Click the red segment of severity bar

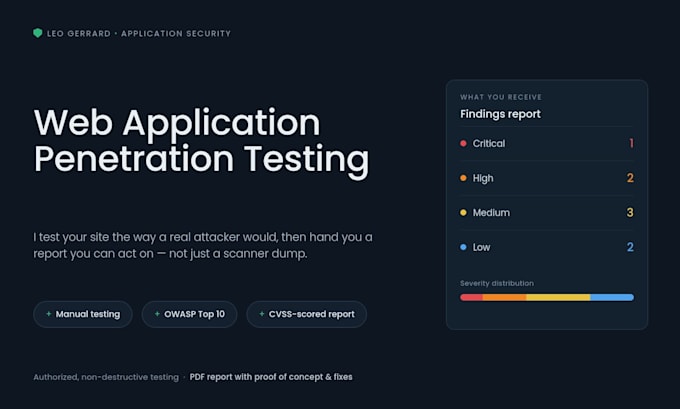[471, 297]
